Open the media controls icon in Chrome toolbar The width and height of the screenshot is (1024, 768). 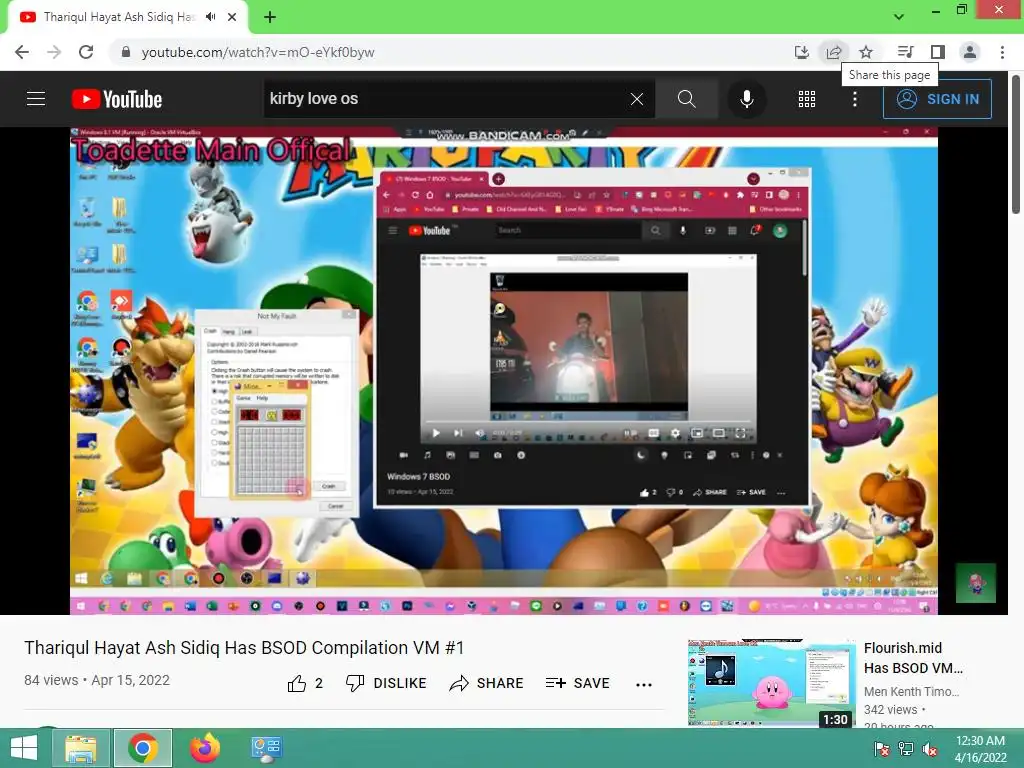click(x=905, y=52)
